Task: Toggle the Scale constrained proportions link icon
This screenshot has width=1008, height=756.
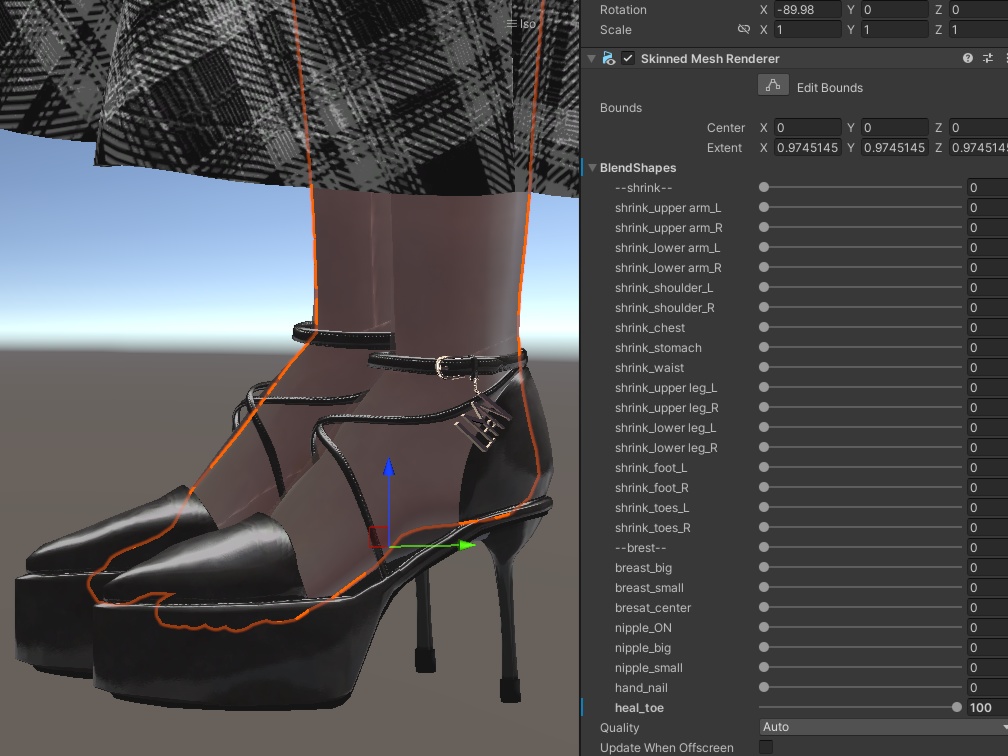Action: pos(743,30)
